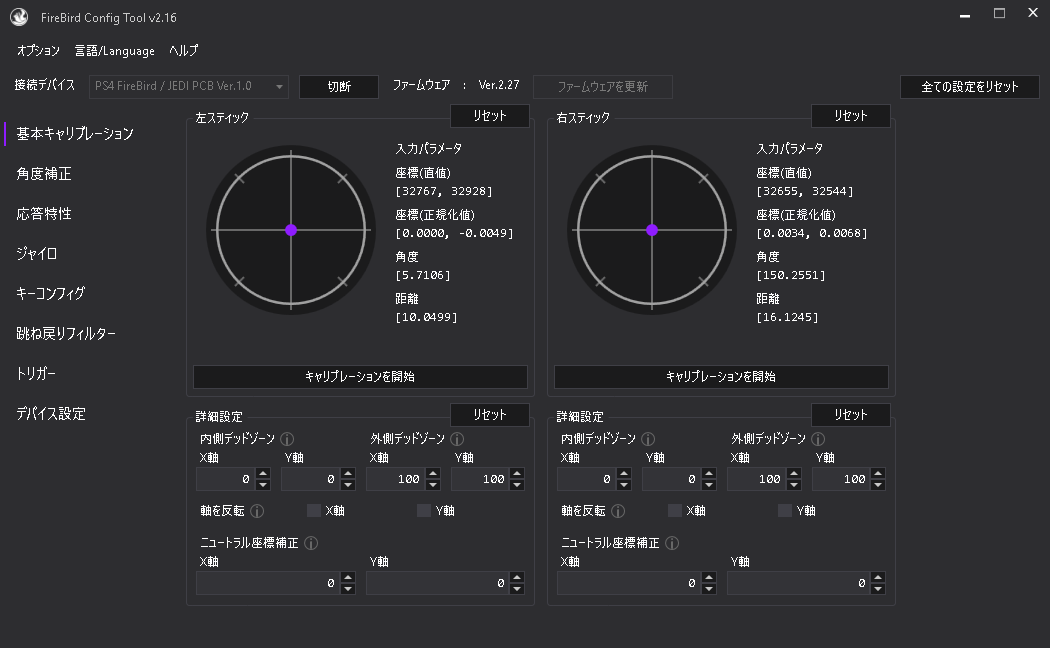Enable left stick X軸 invert checkbox
The image size is (1050, 648).
314,511
